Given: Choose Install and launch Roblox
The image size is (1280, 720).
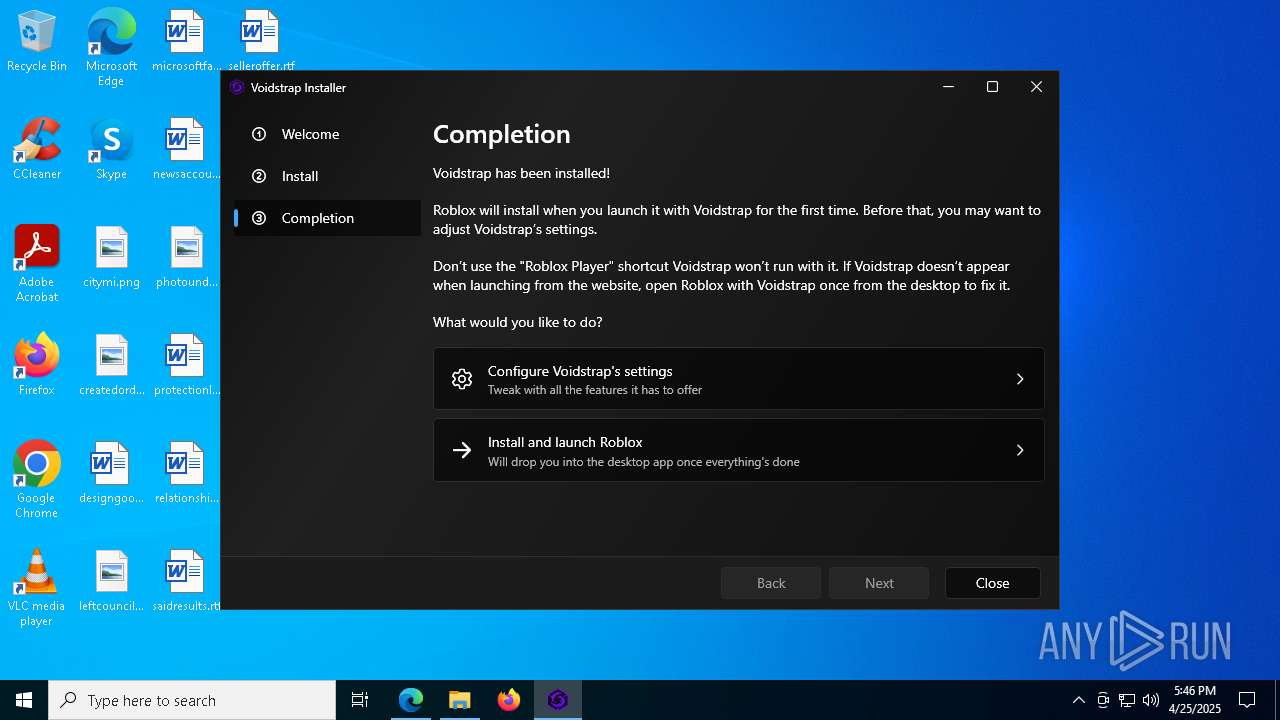Looking at the screenshot, I should click(739, 451).
